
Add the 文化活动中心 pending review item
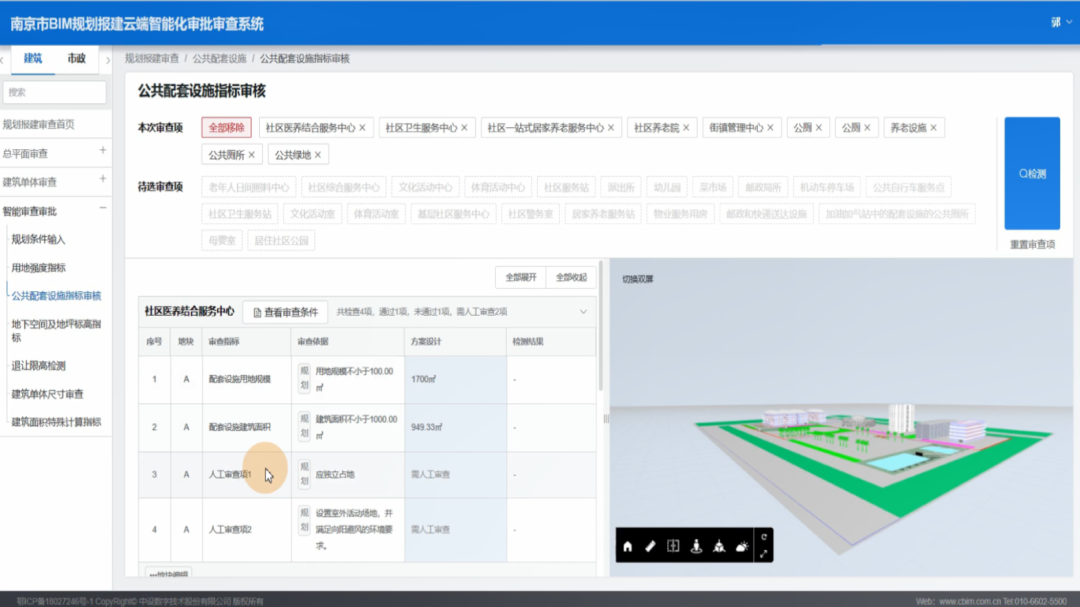tap(426, 187)
